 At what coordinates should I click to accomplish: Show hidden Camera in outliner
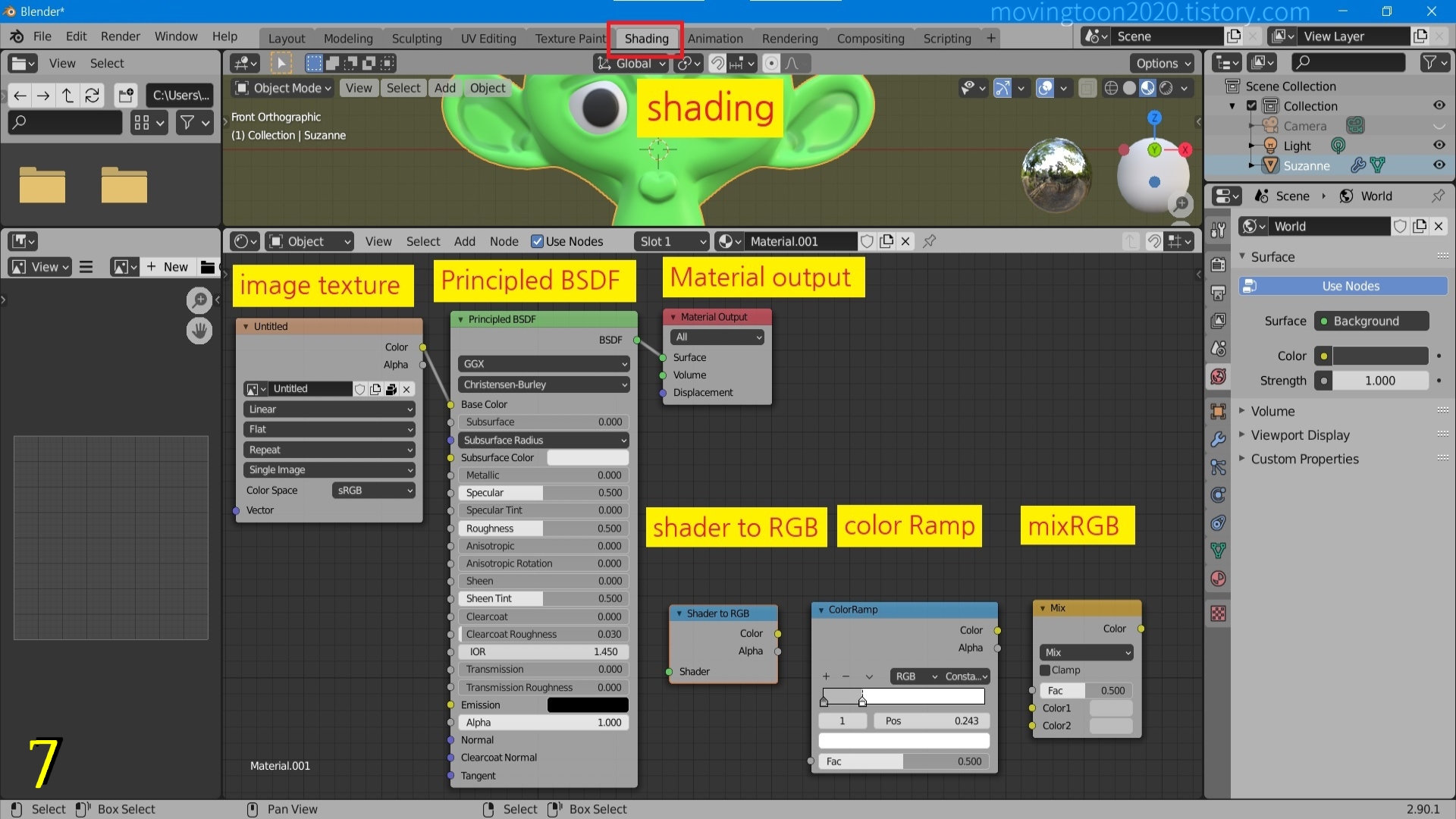pyautogui.click(x=1439, y=126)
